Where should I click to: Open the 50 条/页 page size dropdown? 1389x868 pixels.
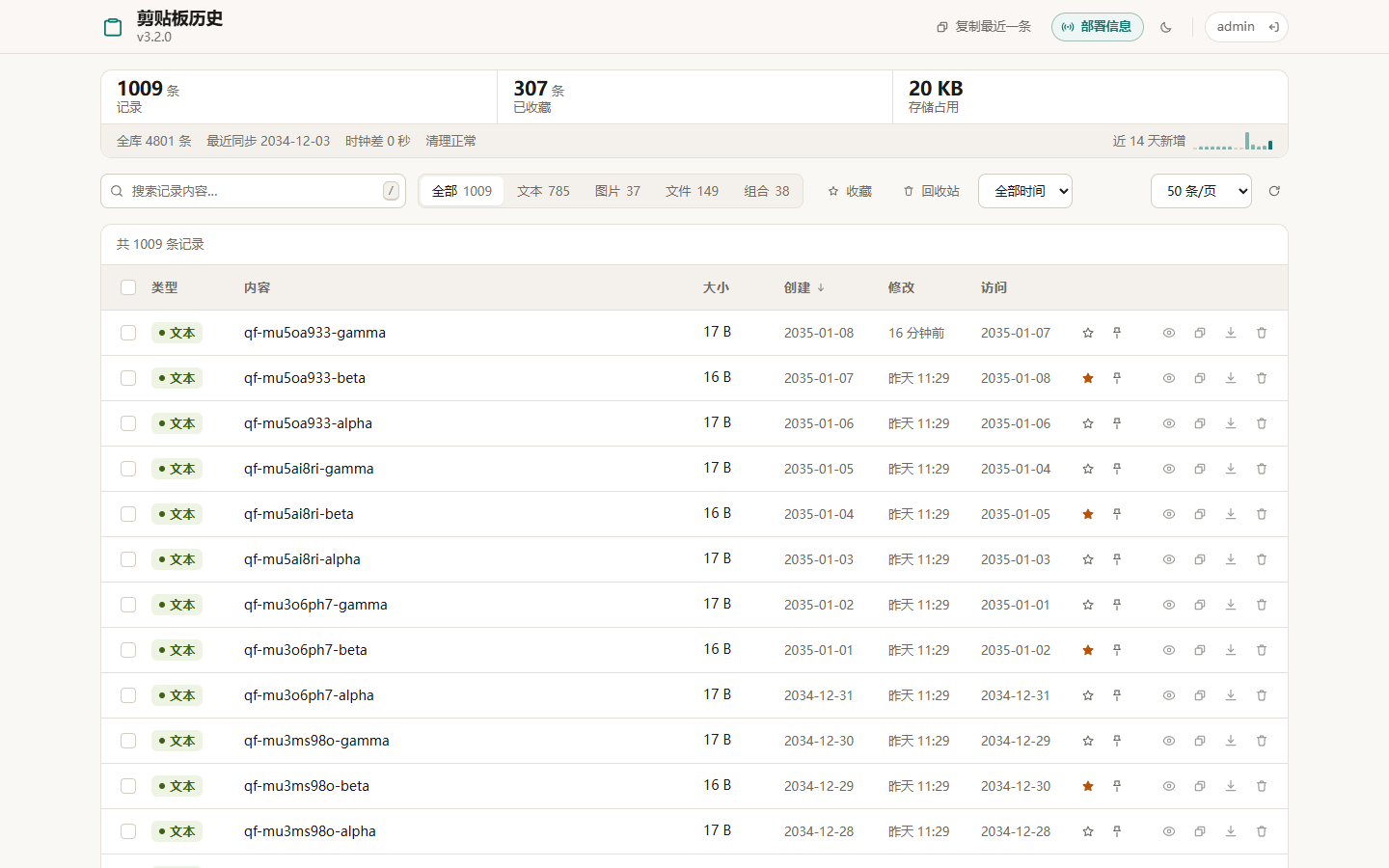[x=1201, y=191]
